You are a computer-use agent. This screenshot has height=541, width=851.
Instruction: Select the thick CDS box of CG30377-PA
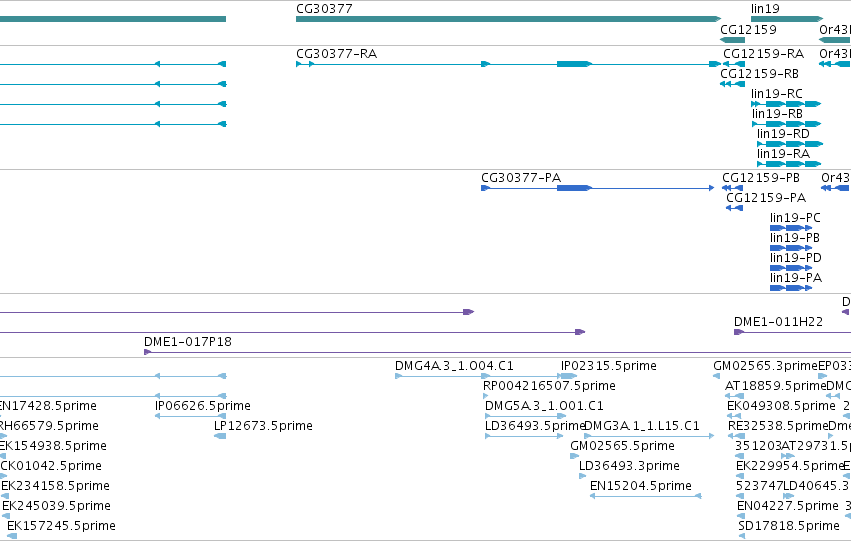[573, 188]
